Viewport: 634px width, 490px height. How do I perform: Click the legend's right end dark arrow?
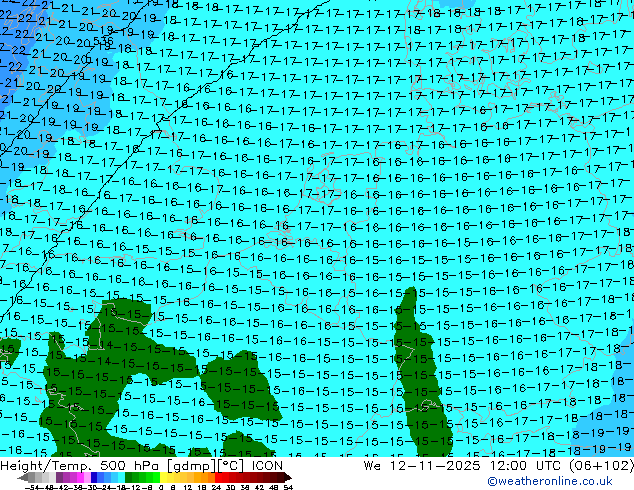click(288, 477)
